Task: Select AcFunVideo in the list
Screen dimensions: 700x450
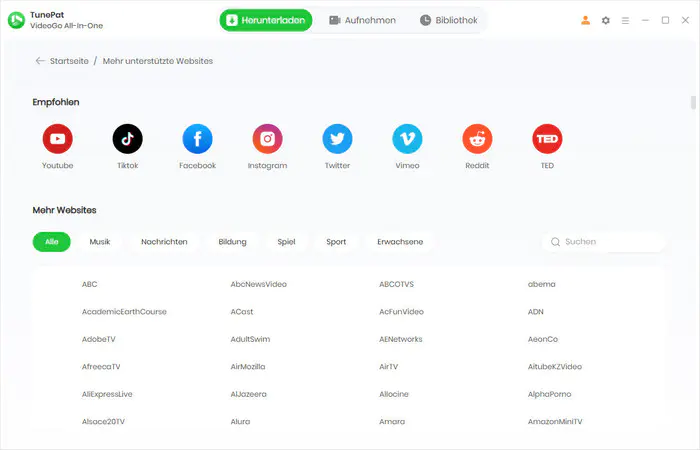Action: (401, 312)
